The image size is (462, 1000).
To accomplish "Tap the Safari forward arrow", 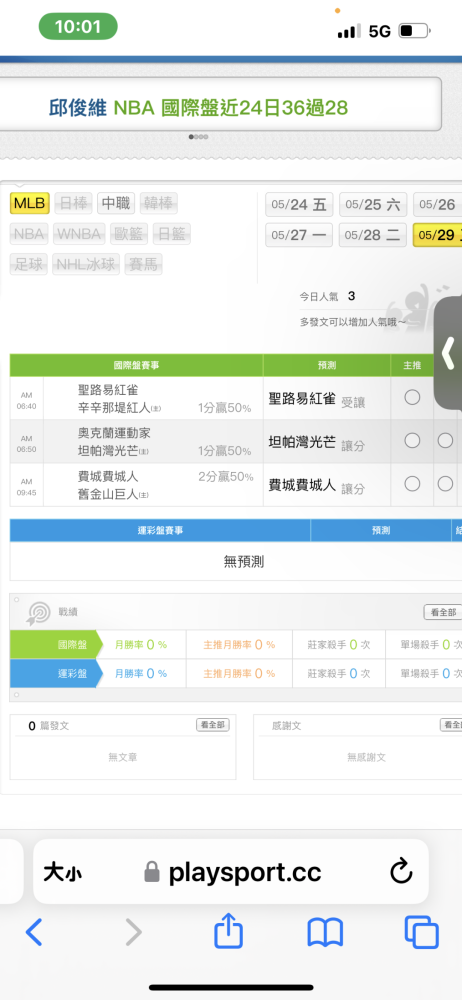I will point(133,932).
